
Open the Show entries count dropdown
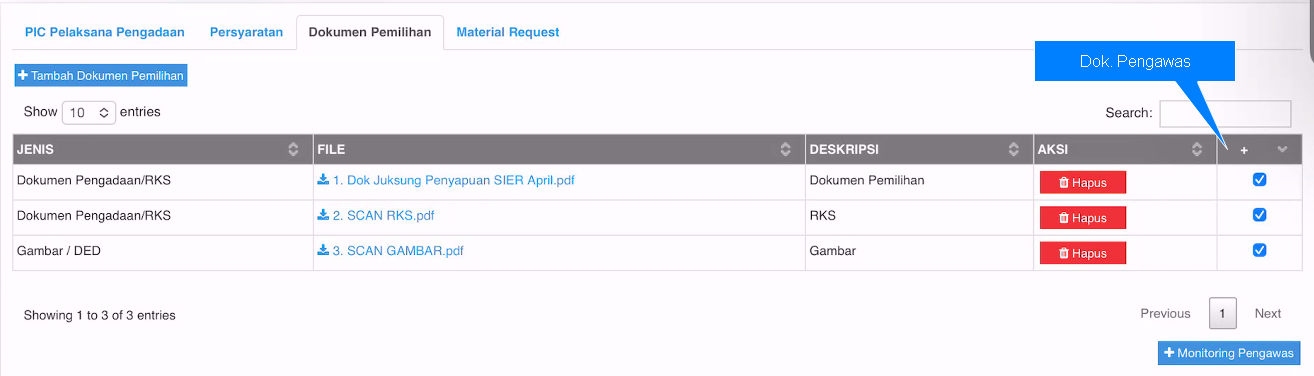[x=89, y=113]
